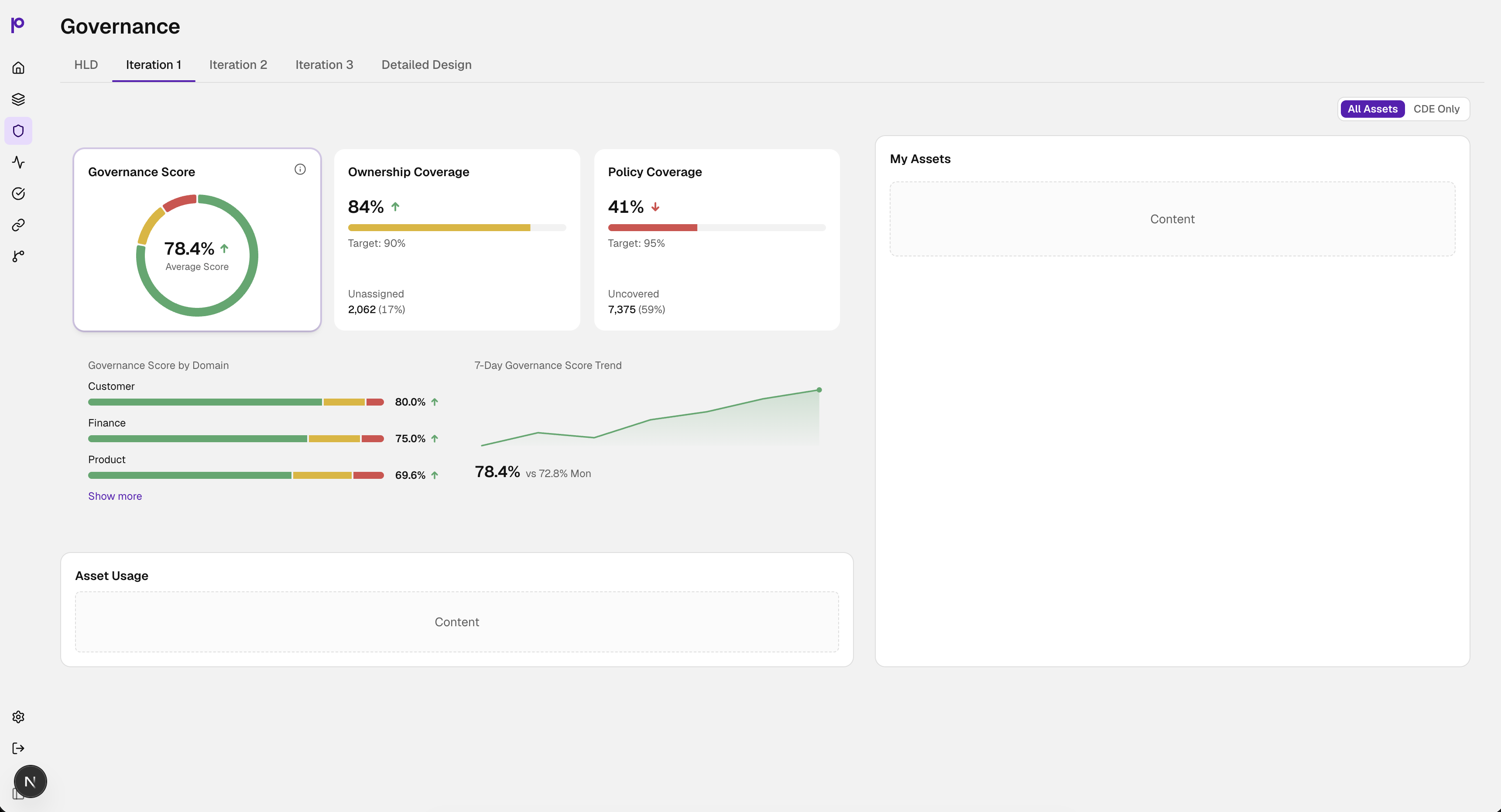Click the red down arrow beside 41%
Image resolution: width=1501 pixels, height=812 pixels.
point(655,207)
